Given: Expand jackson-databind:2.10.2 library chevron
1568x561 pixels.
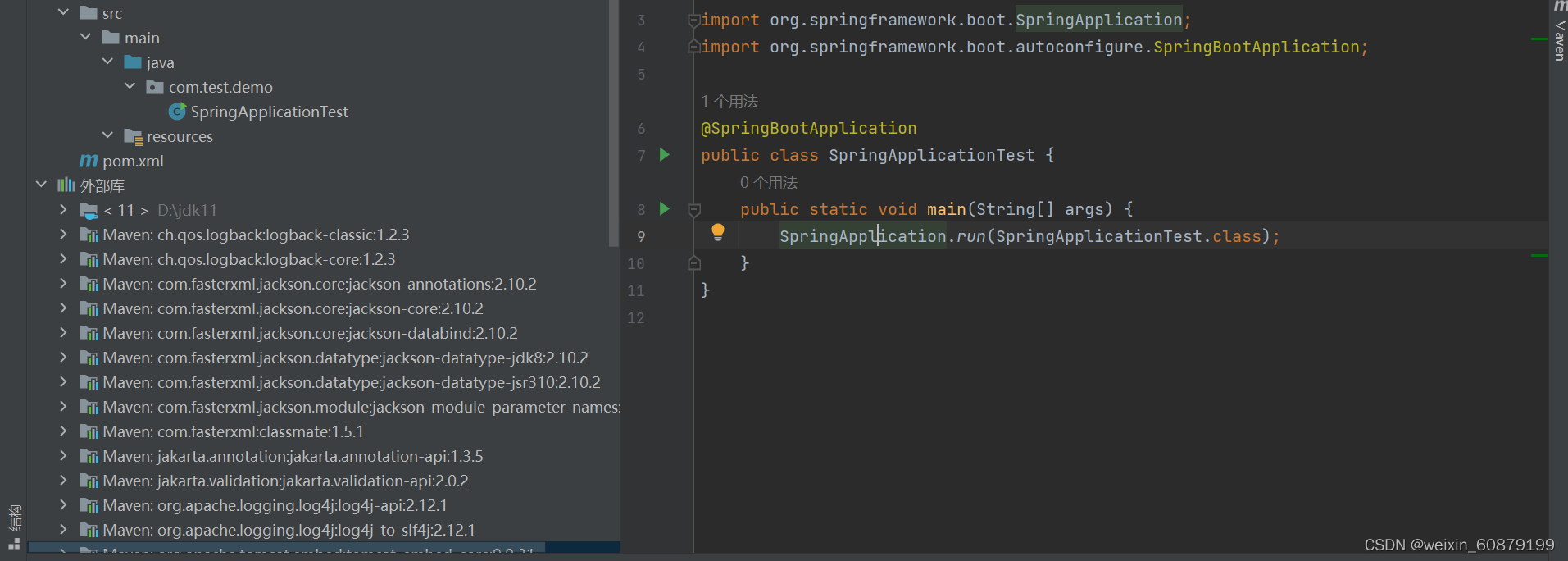Looking at the screenshot, I should coord(63,333).
